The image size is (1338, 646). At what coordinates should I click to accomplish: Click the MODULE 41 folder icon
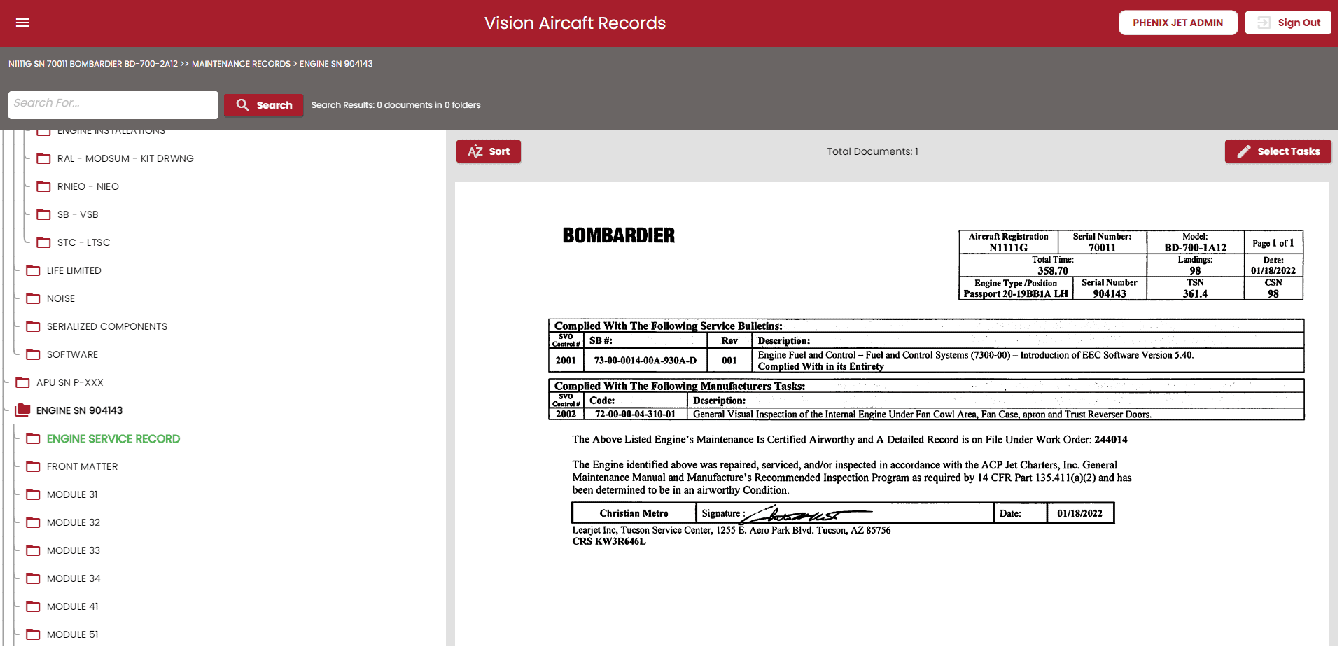pos(33,607)
